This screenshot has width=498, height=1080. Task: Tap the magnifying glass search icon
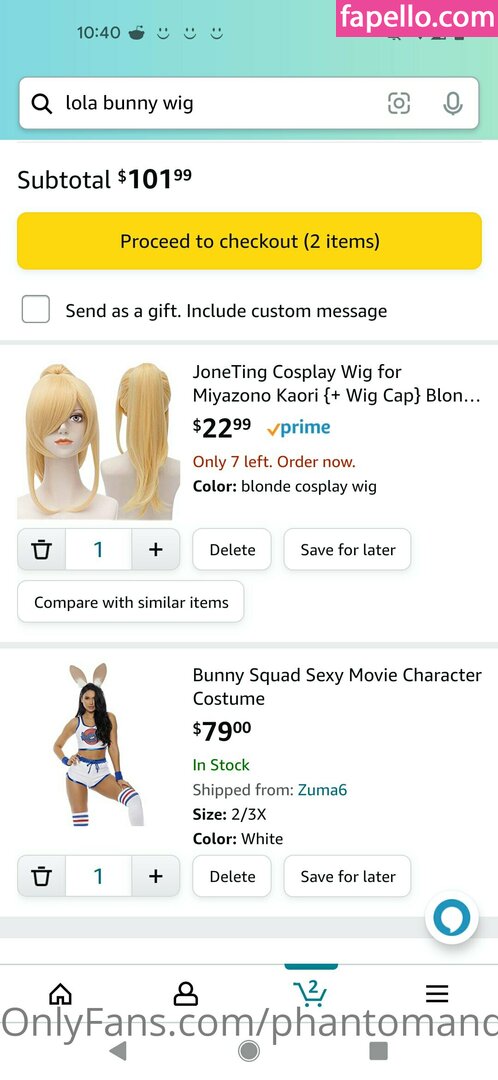pyautogui.click(x=42, y=104)
